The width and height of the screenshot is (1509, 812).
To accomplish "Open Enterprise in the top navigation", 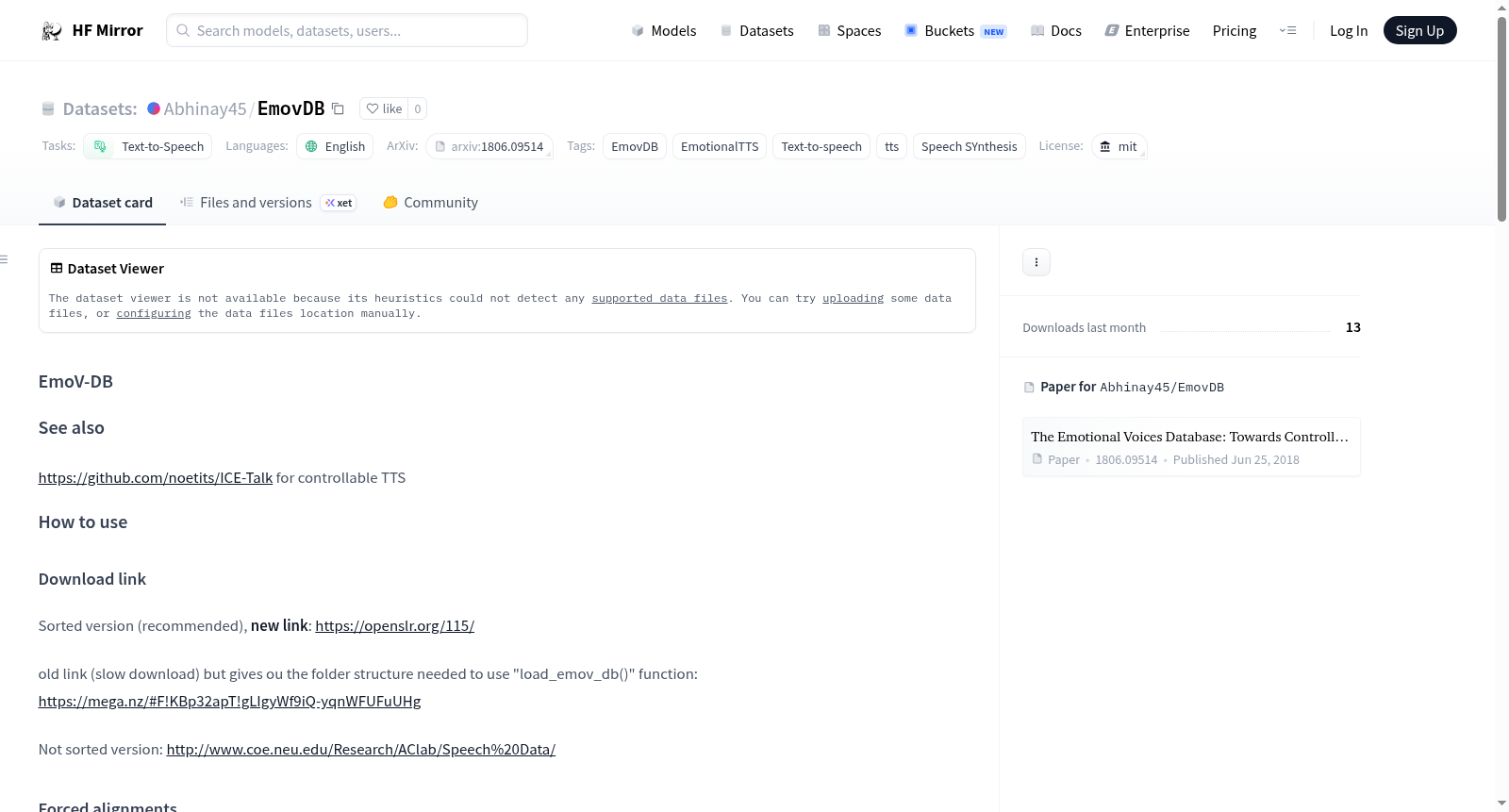I will [x=1147, y=30].
